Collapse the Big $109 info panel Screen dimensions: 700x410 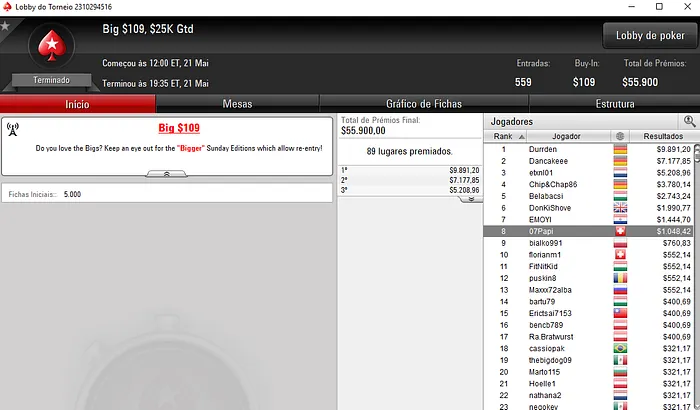pos(167,174)
